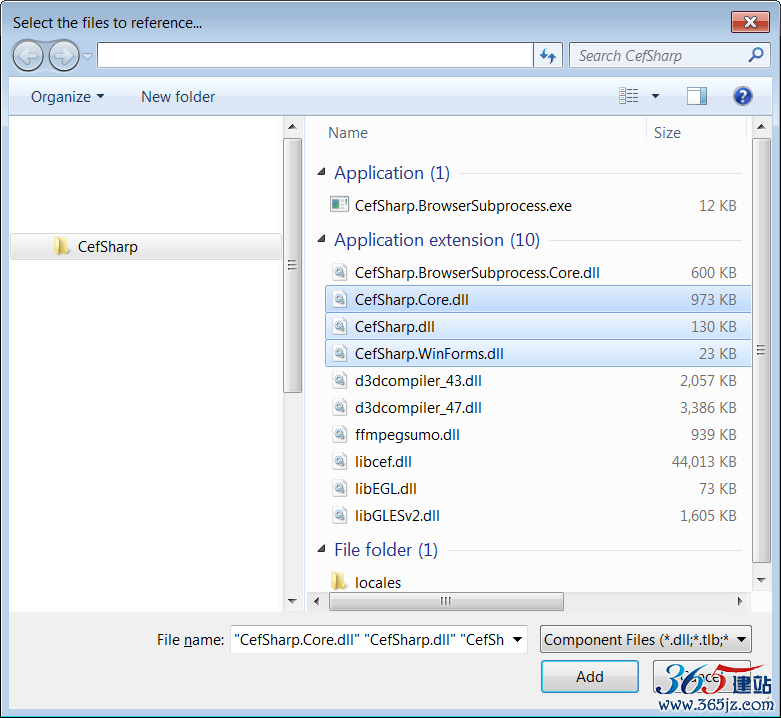Click the address bar path field
Screen dimensions: 781x718
[x=315, y=55]
